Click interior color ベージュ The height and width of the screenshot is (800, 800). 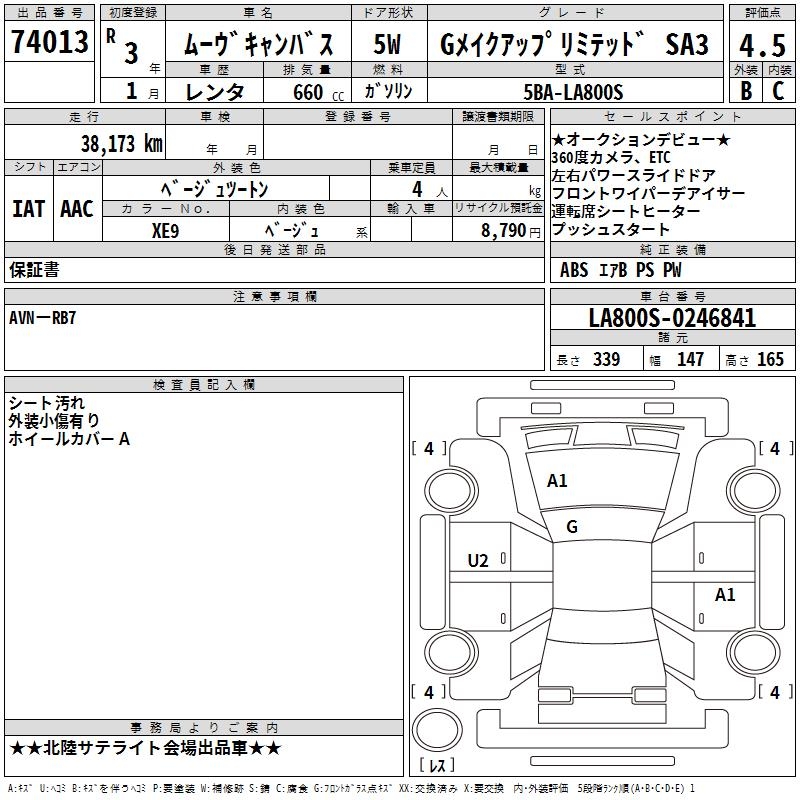pos(292,231)
